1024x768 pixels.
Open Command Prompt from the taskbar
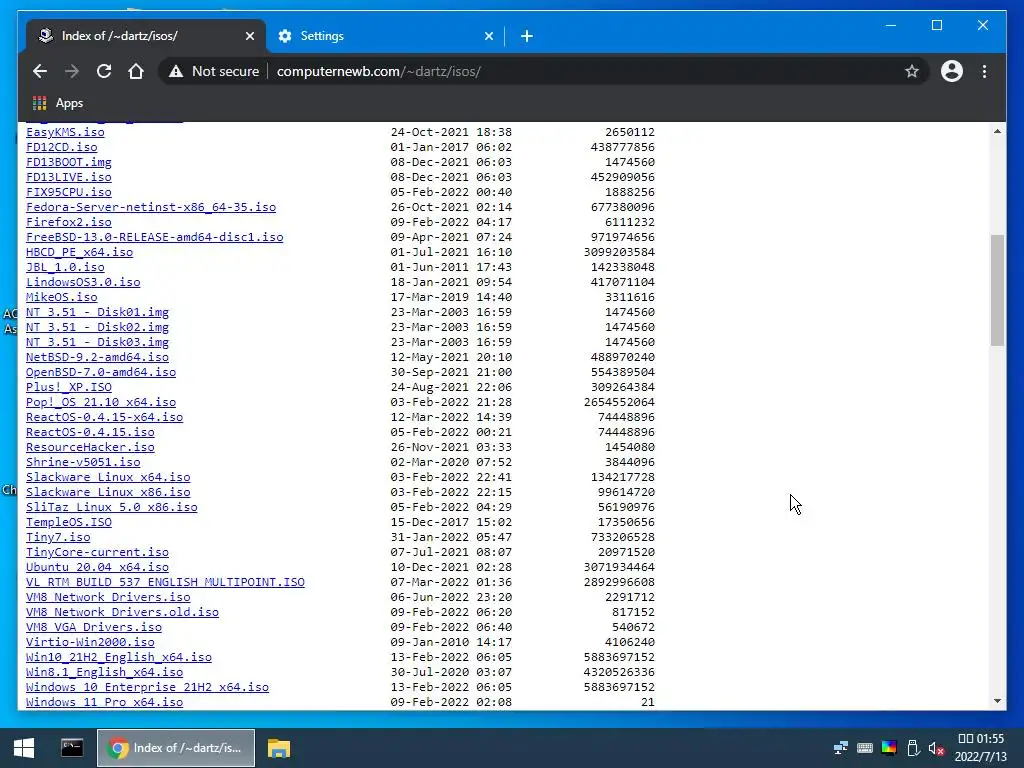(x=72, y=748)
